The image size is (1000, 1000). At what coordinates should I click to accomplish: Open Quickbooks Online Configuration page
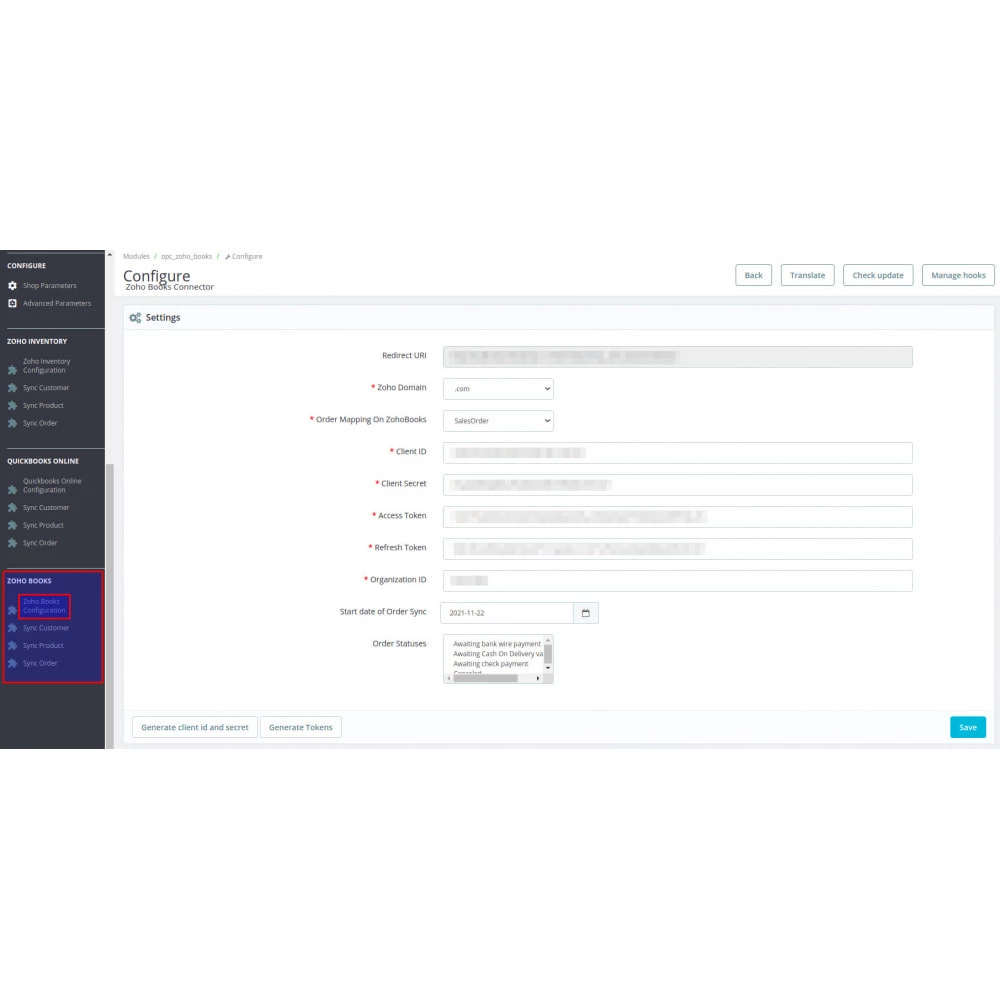tap(52, 485)
